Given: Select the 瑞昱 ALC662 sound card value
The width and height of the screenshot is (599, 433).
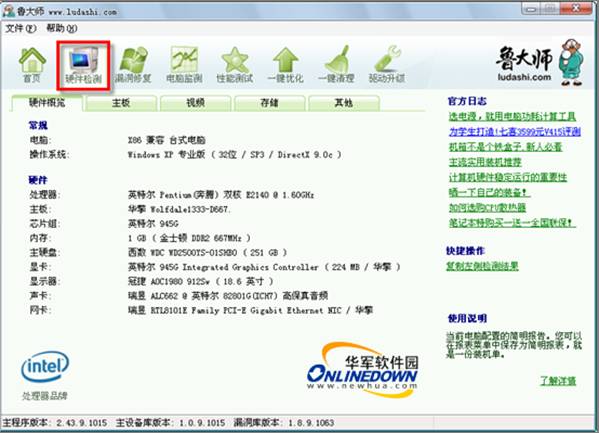Looking at the screenshot, I should pyautogui.click(x=228, y=295).
